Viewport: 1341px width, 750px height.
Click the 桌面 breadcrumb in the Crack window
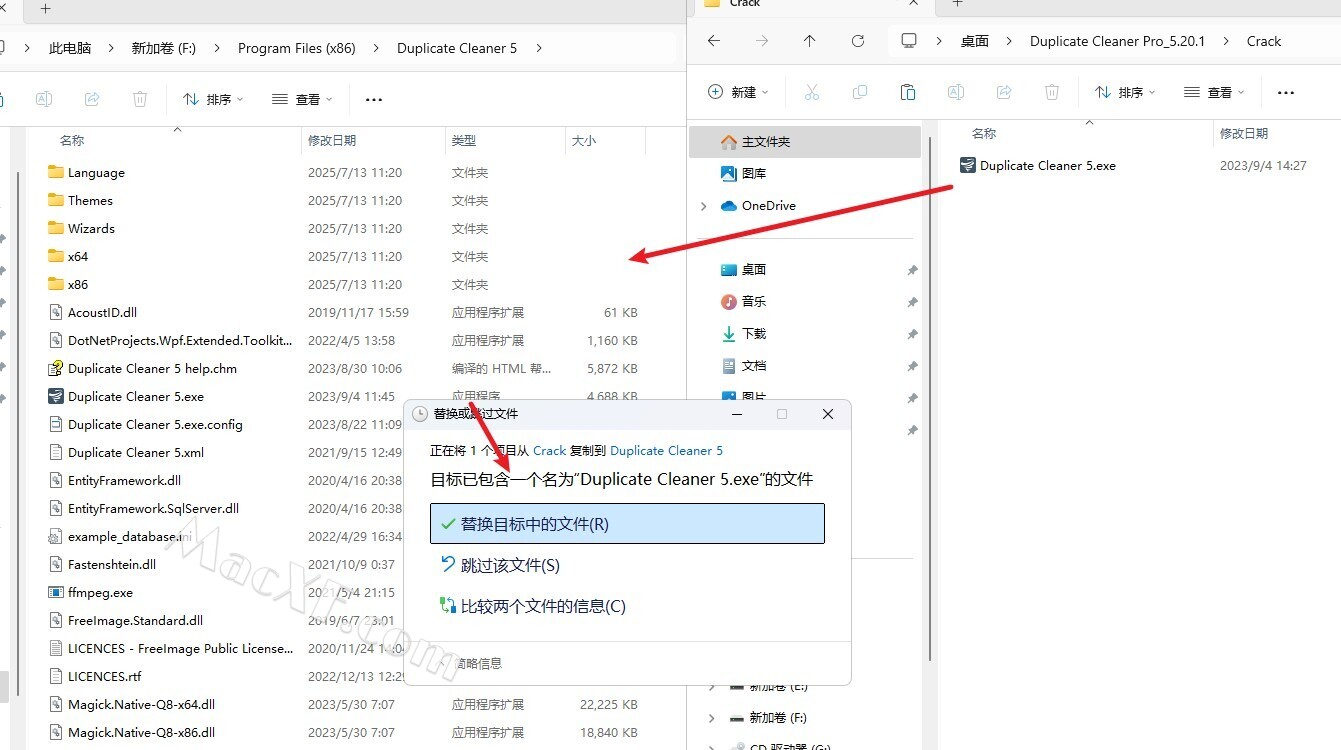[975, 41]
